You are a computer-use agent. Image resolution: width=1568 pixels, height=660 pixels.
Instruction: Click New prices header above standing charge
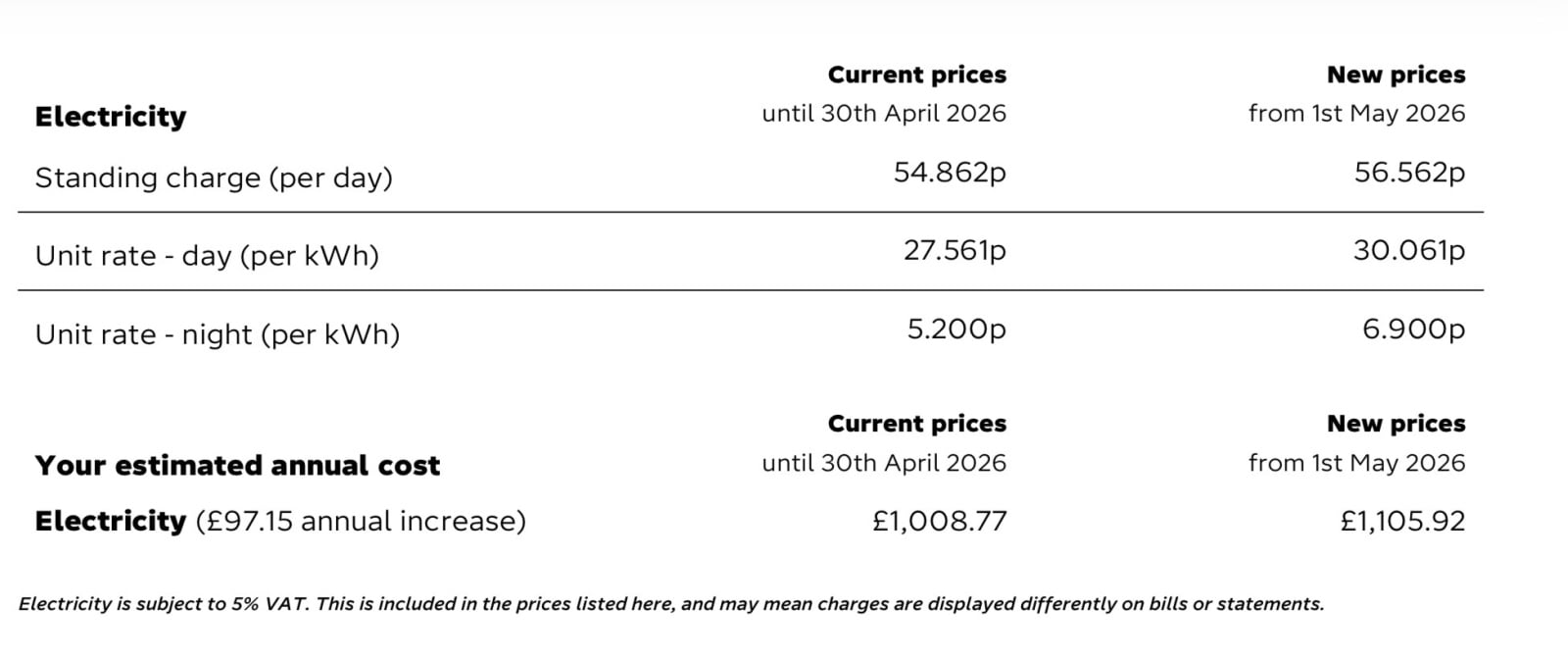tap(1396, 75)
